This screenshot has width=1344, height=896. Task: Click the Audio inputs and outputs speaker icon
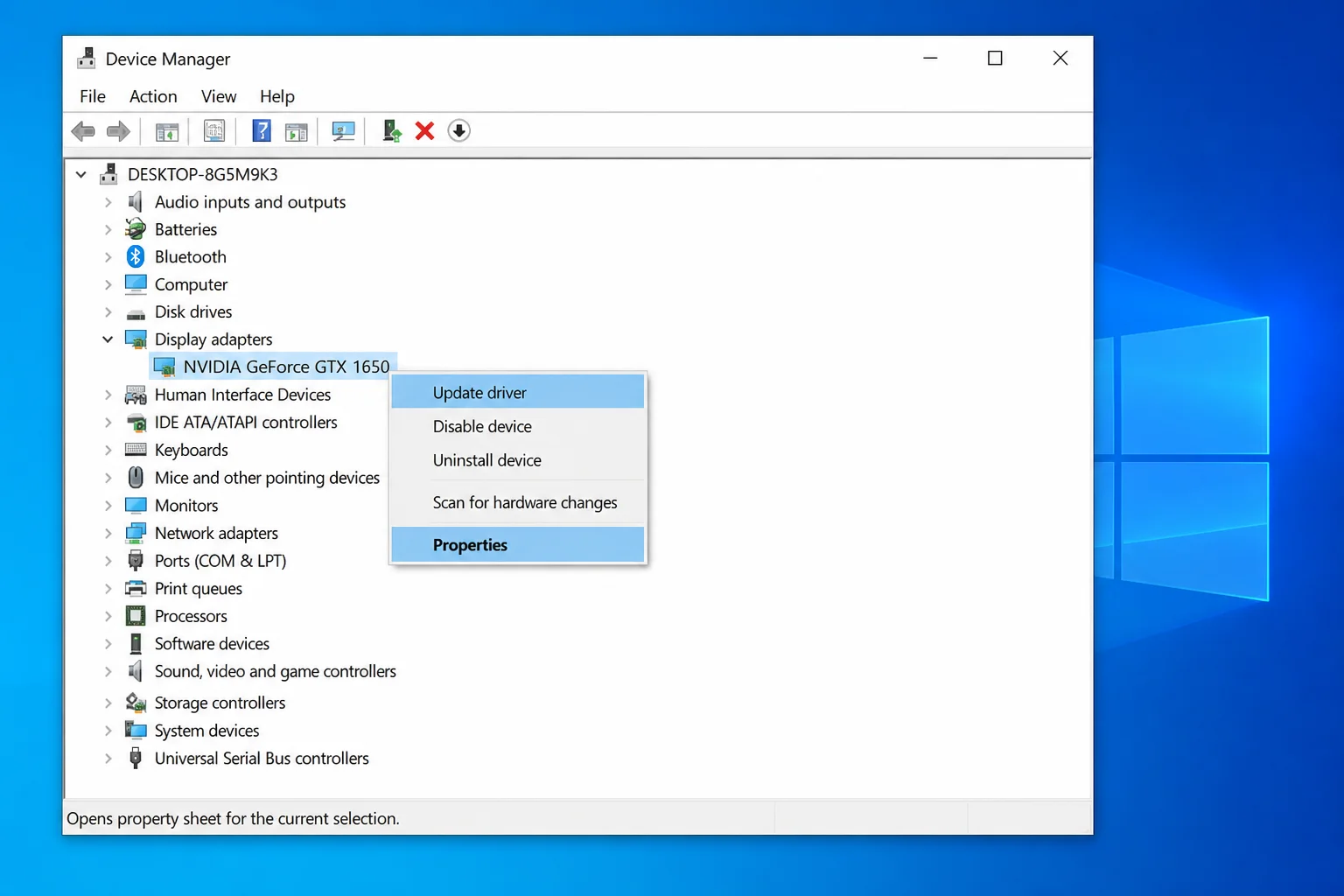pos(135,202)
